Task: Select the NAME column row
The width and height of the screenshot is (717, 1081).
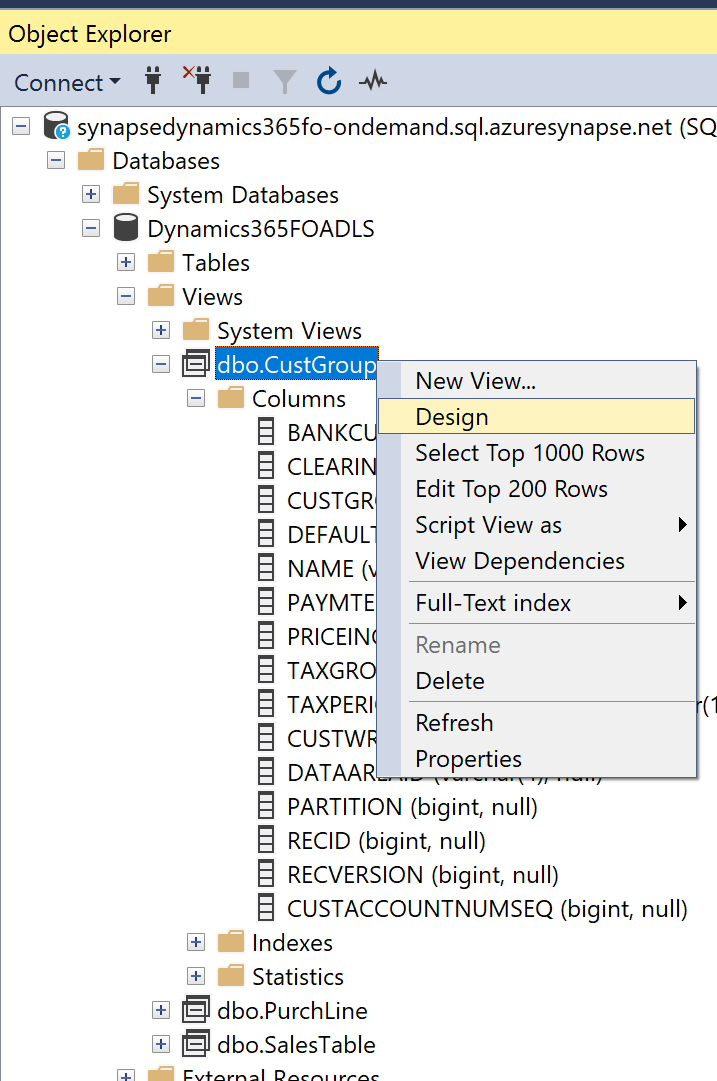Action: point(332,569)
